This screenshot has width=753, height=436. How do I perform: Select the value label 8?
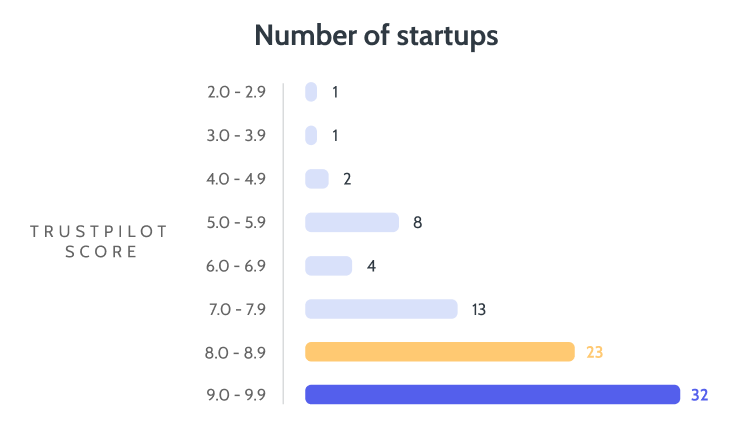click(x=417, y=222)
